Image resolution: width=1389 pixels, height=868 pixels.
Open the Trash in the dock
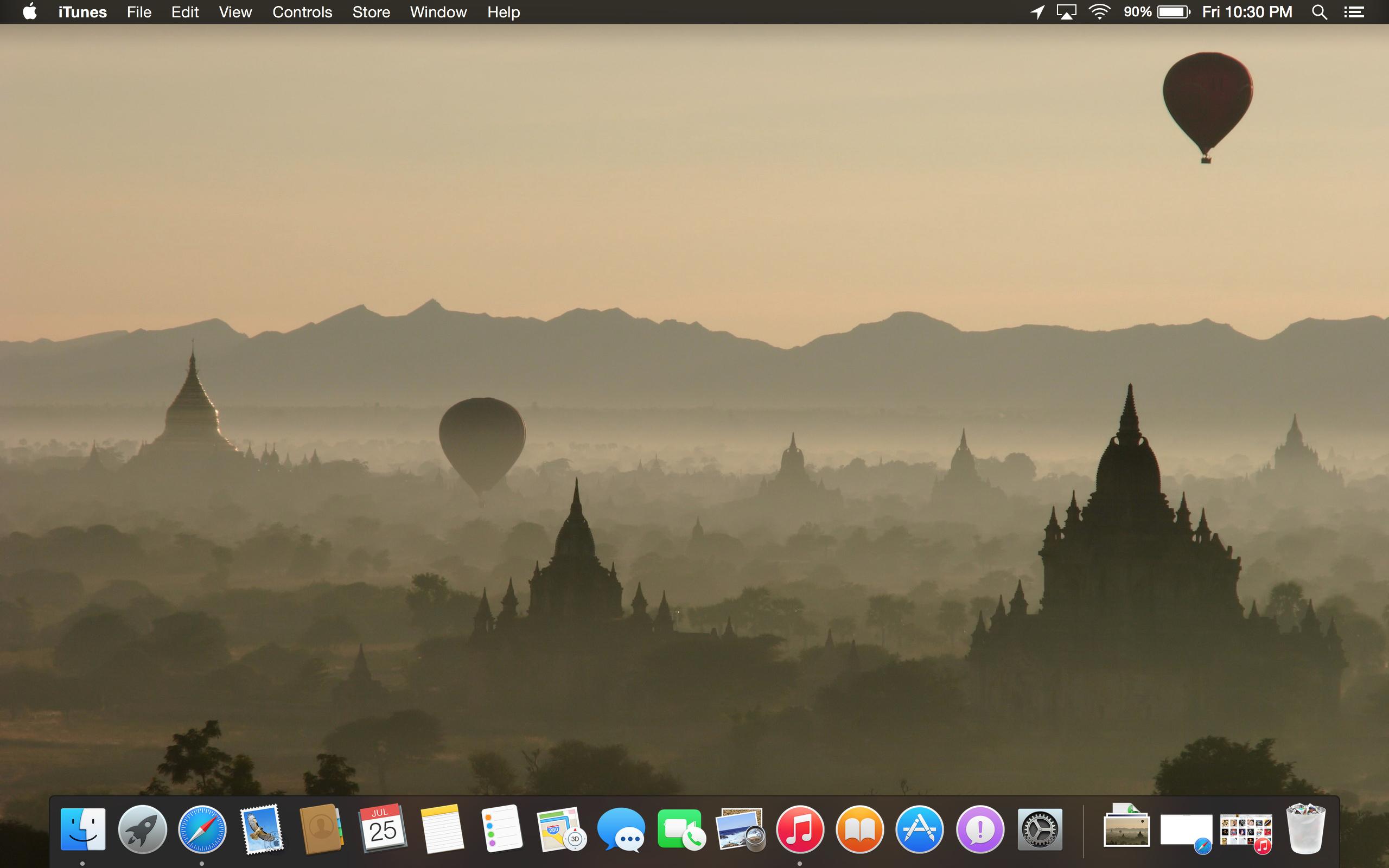[1306, 829]
